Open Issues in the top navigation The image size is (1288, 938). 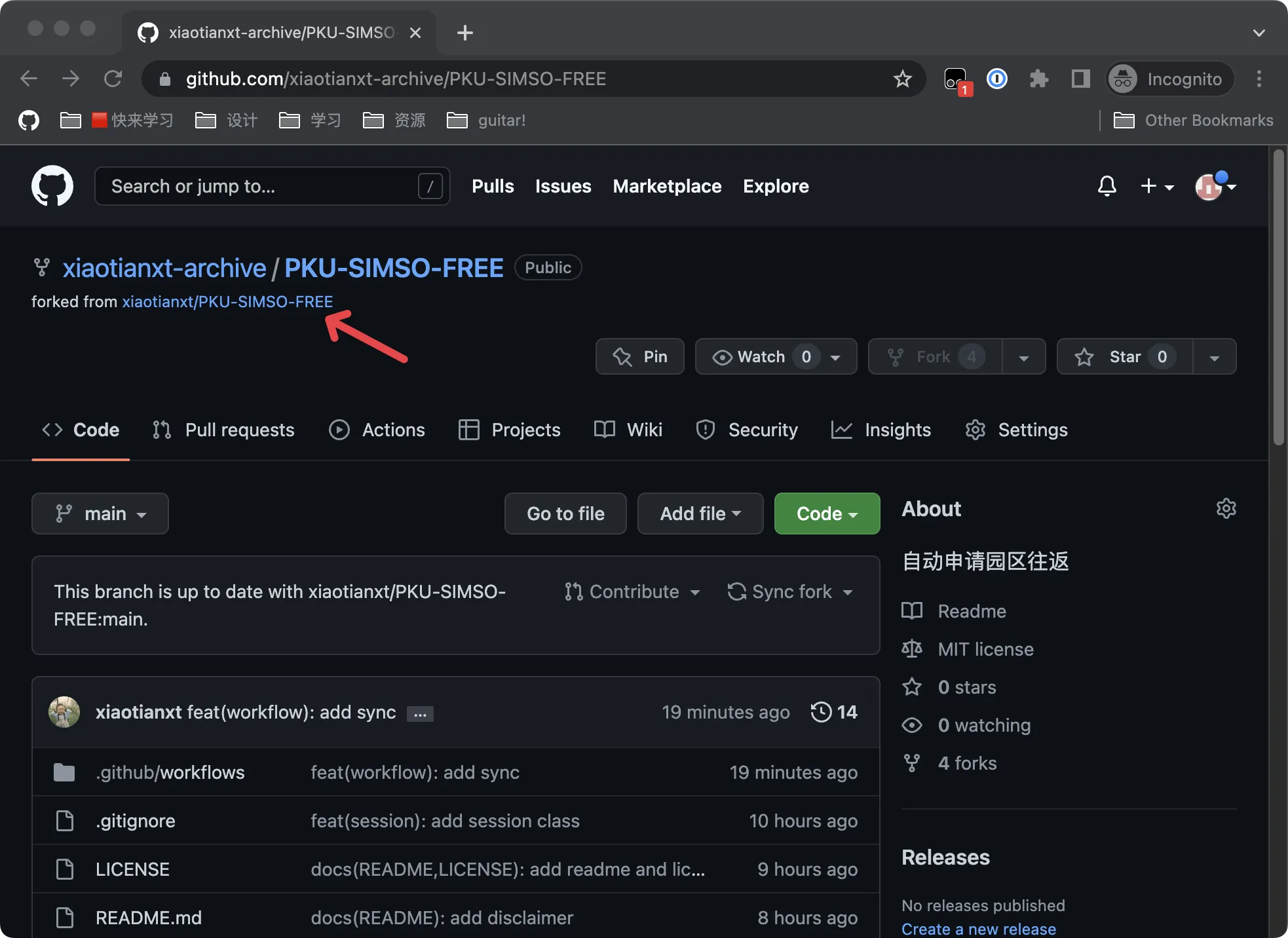(563, 187)
